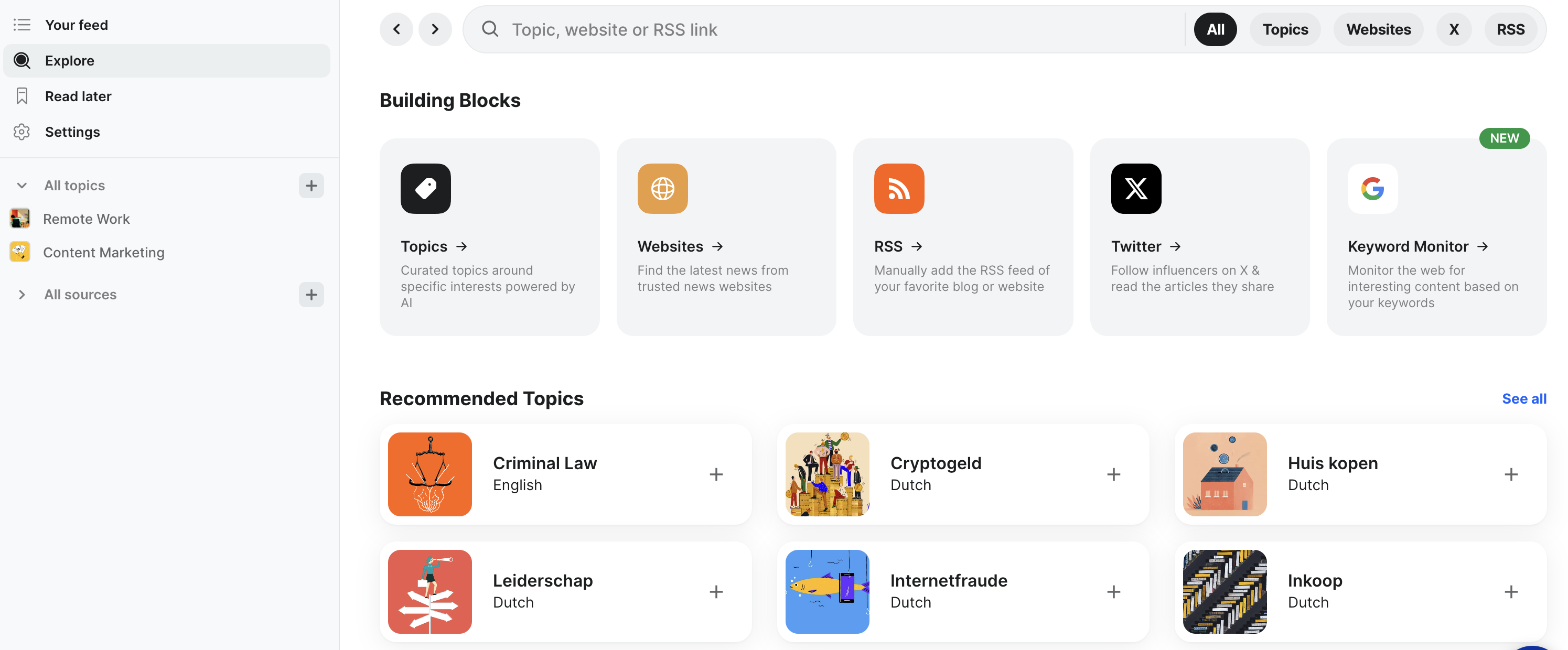Click plus button next to All sources
Image resolution: width=1568 pixels, height=650 pixels.
click(x=311, y=295)
